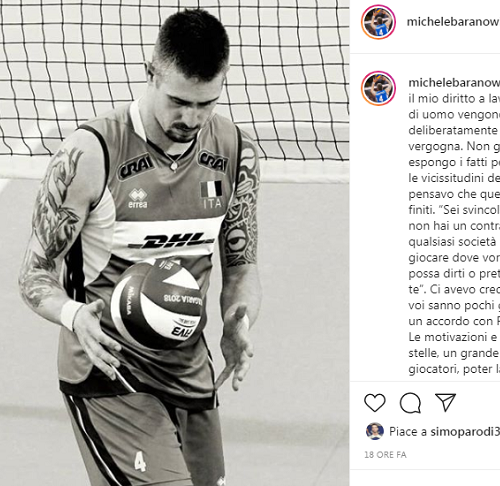Open the 'Piace a' likes text

[408, 432]
